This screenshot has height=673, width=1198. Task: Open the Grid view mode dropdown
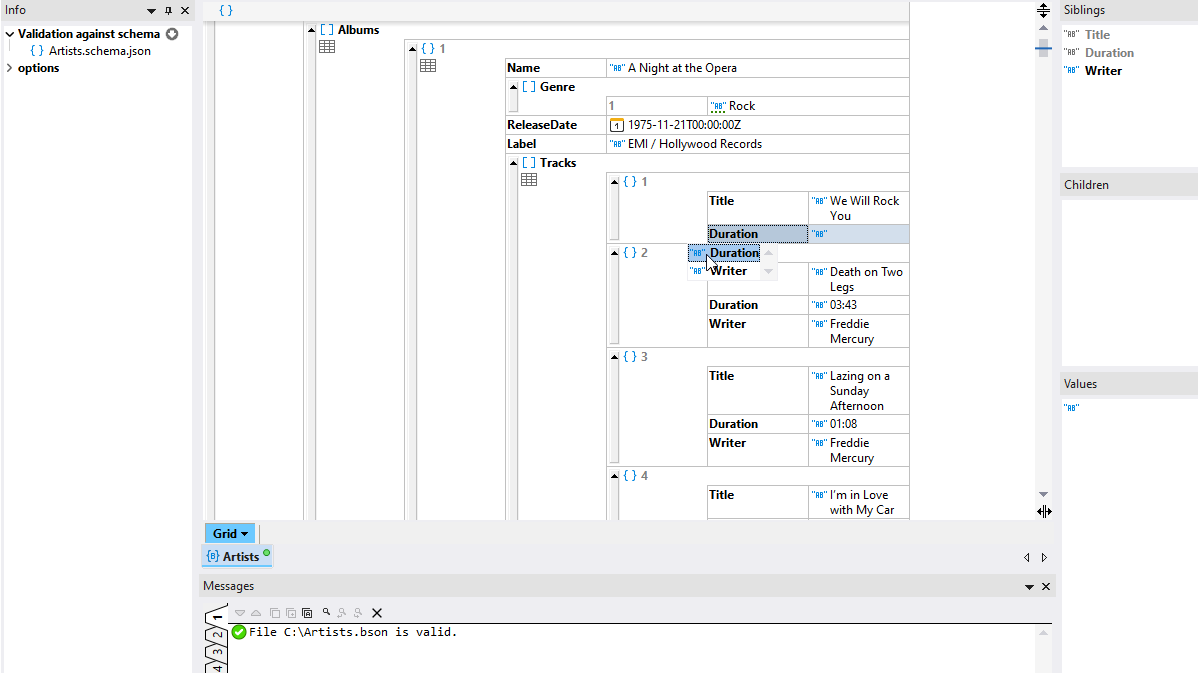[230, 534]
